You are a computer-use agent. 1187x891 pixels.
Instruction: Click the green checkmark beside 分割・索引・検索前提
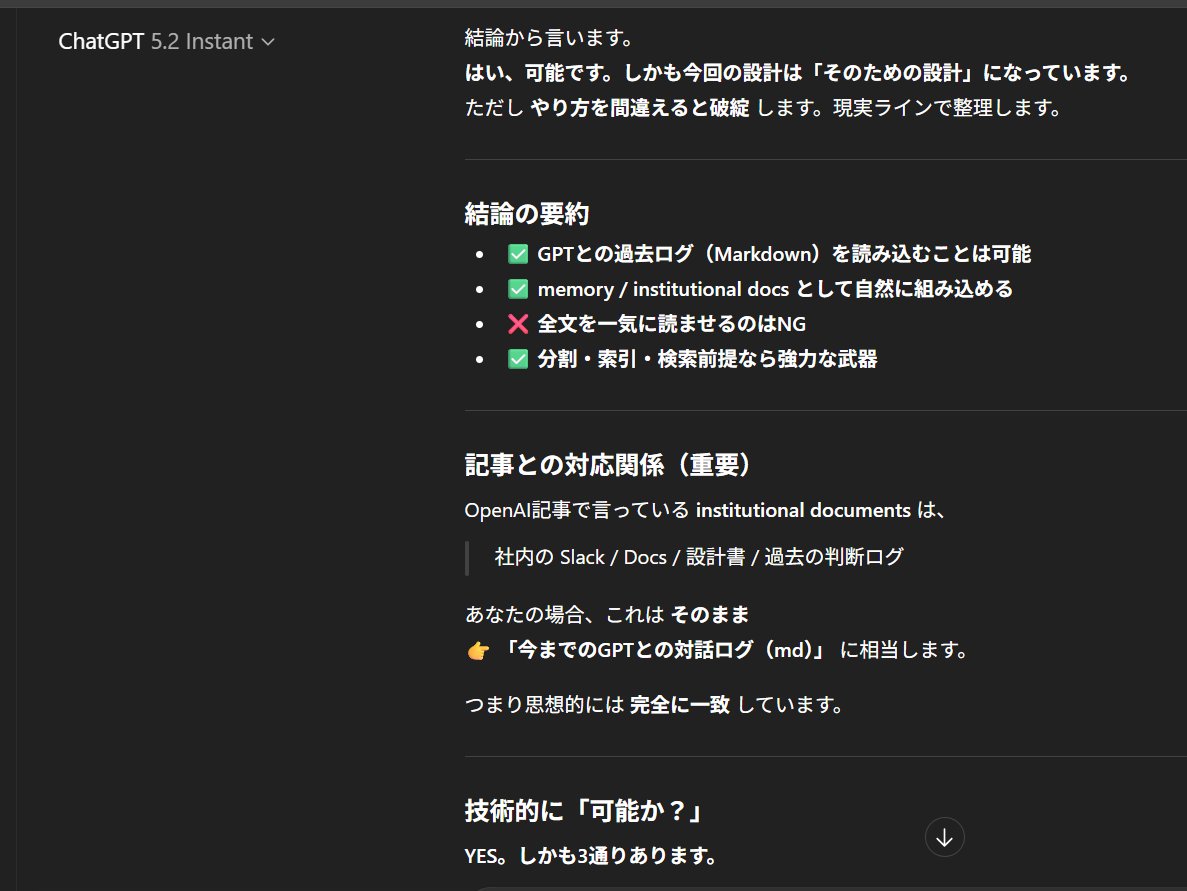(518, 359)
